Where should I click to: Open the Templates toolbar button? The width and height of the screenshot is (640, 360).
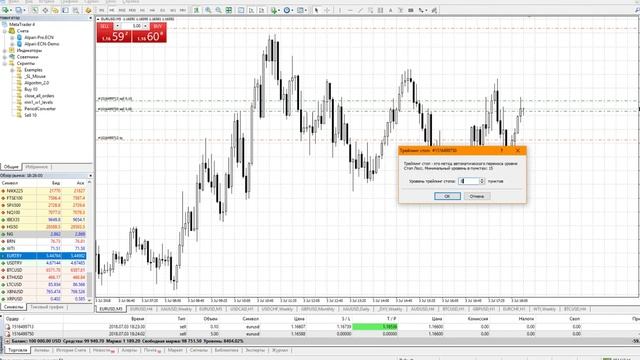pos(300,10)
